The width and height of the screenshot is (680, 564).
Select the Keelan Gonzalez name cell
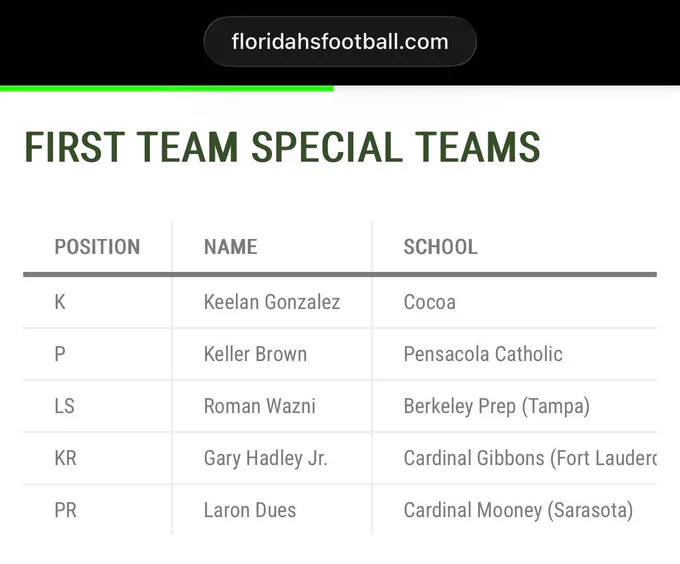click(x=272, y=302)
